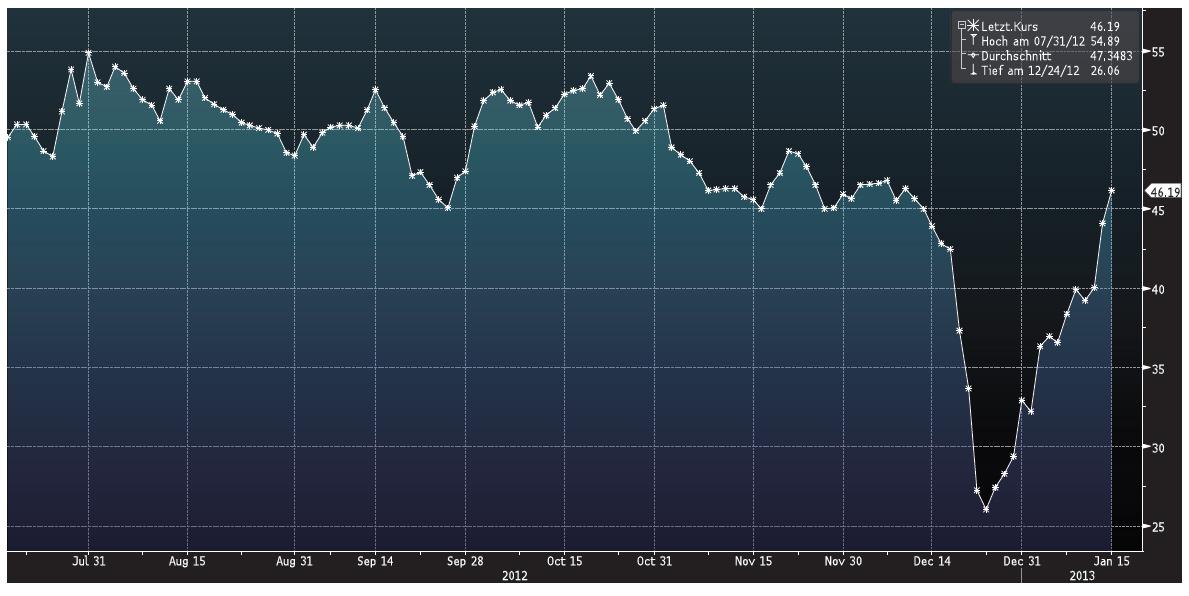The width and height of the screenshot is (1189, 596).
Task: Click the 2013 year label
Action: point(1082,576)
